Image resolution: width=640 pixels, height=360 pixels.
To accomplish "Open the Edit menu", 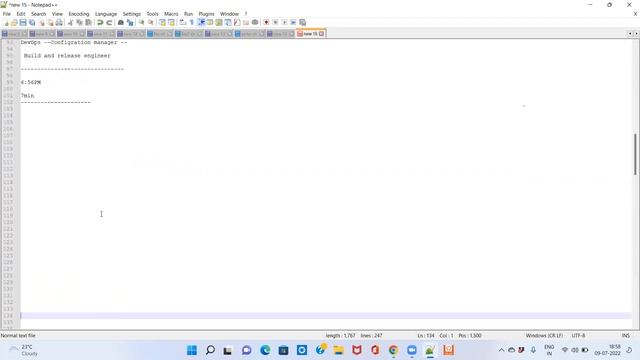I will pyautogui.click(x=21, y=14).
